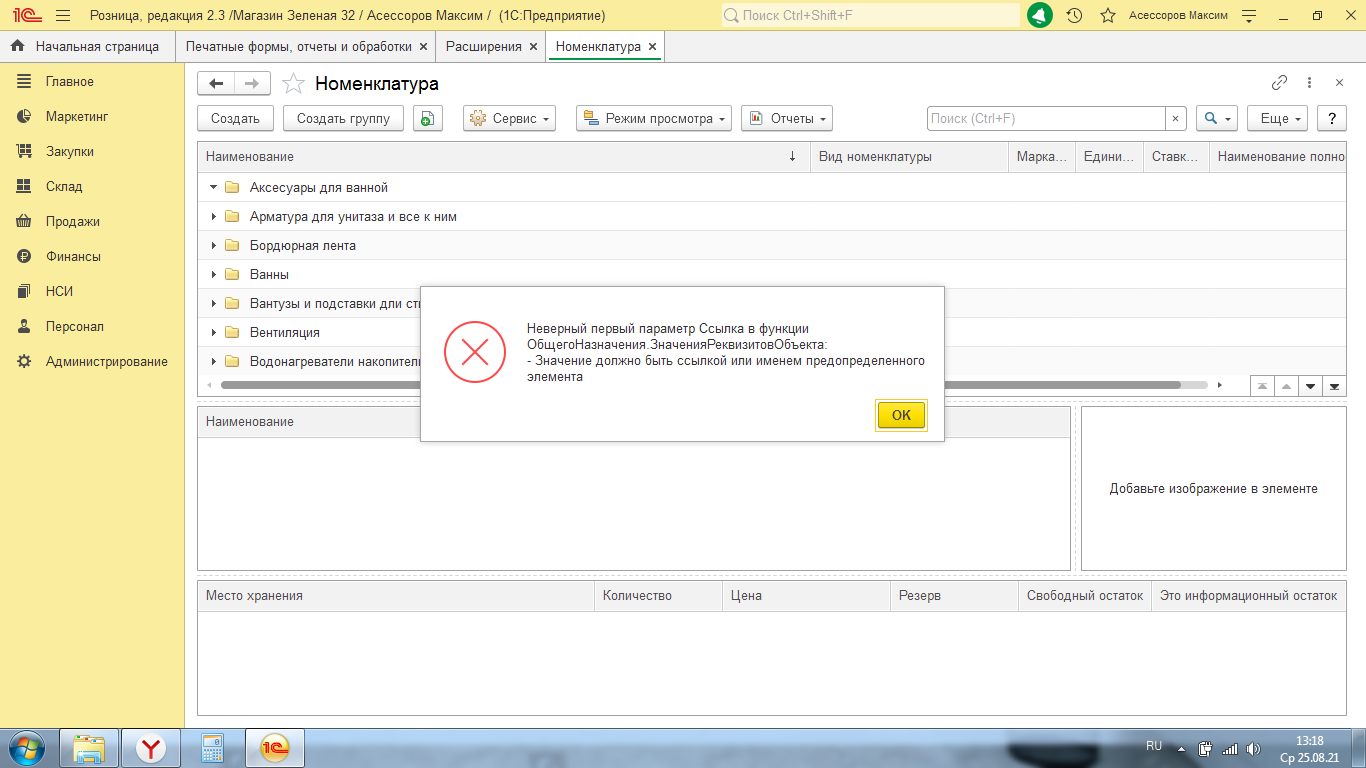
Task: Close the Расширения tab
Action: point(533,47)
